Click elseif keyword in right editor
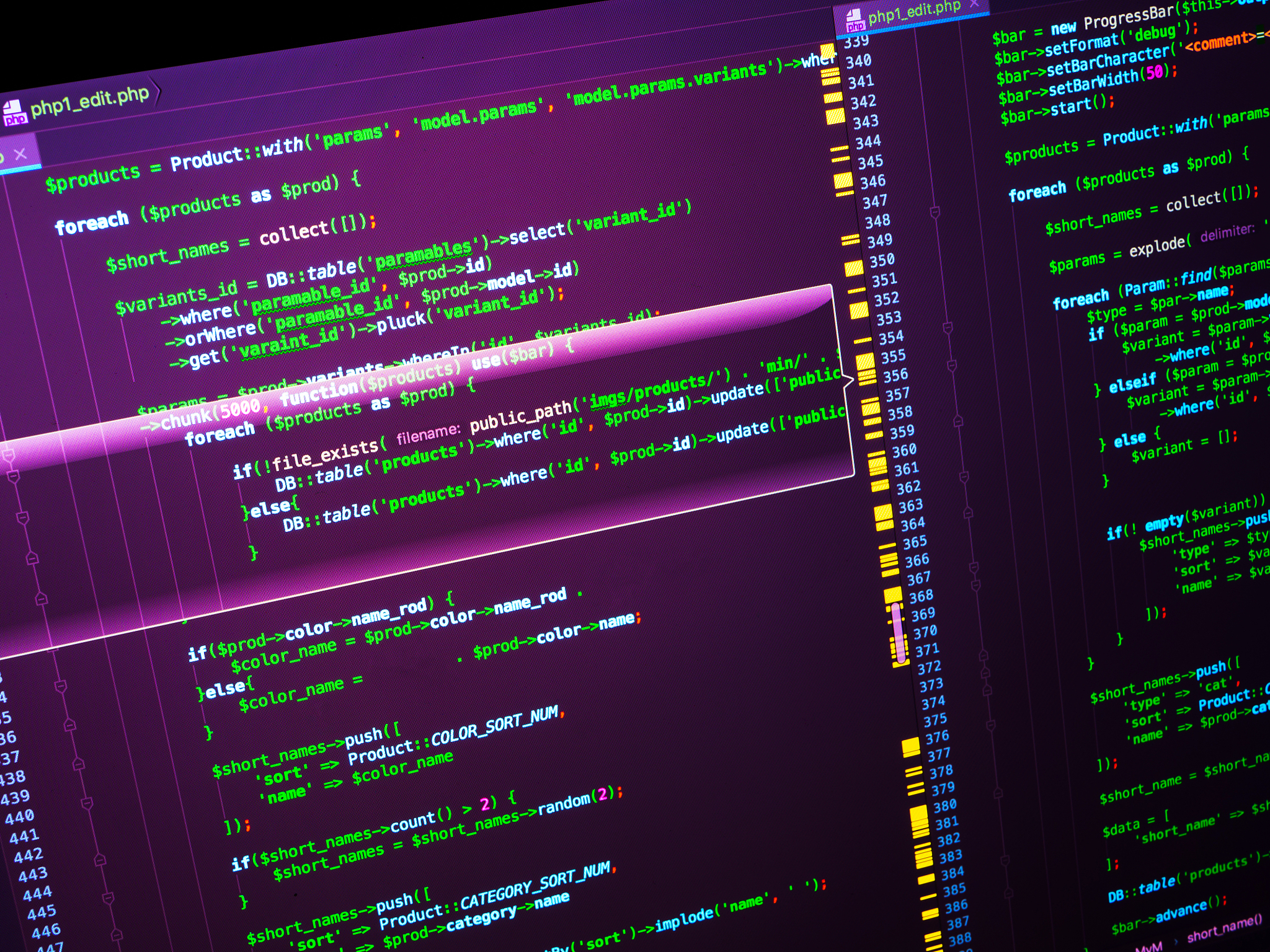1270x952 pixels. 1132,384
